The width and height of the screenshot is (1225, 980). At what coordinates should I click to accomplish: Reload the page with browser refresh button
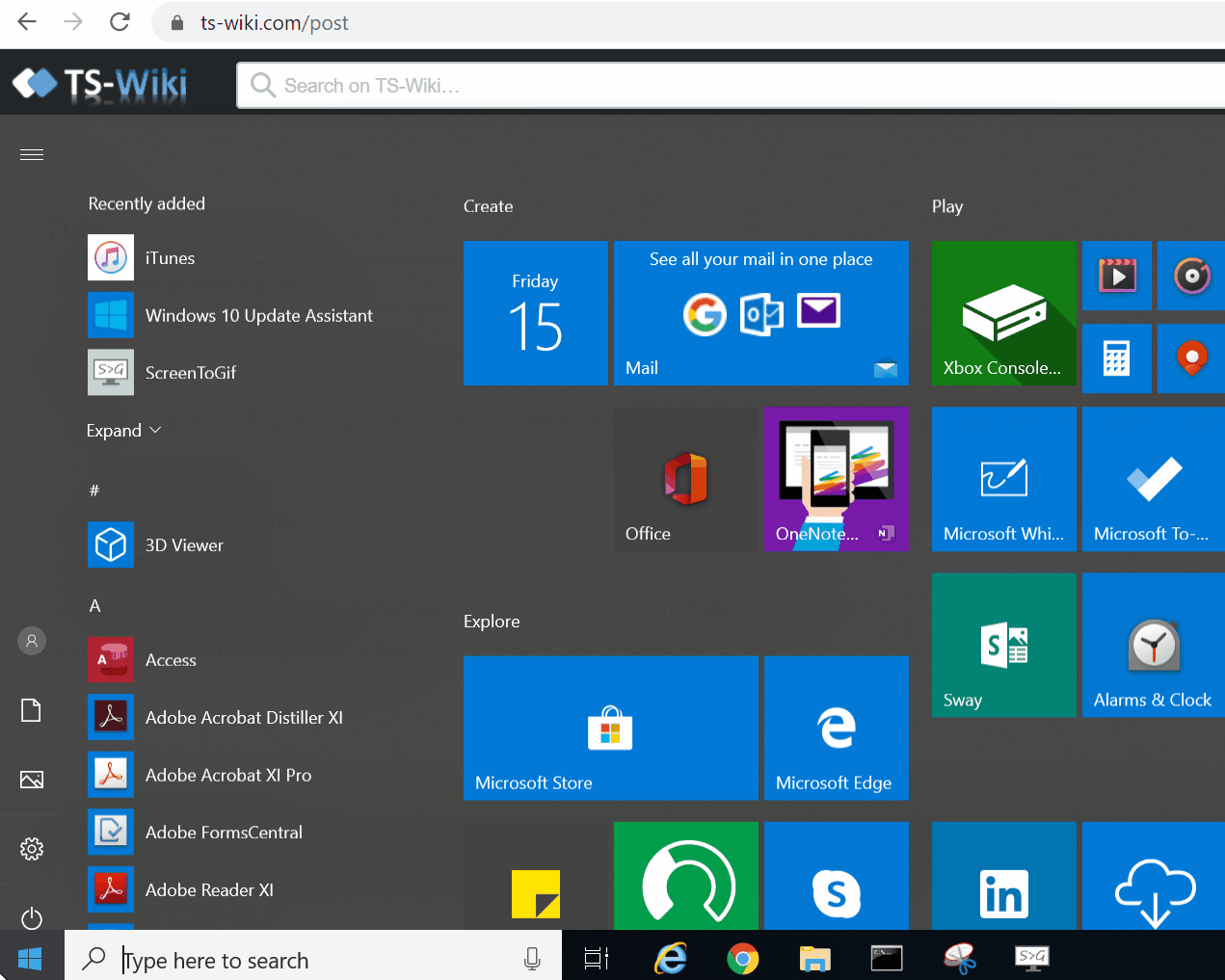click(120, 22)
